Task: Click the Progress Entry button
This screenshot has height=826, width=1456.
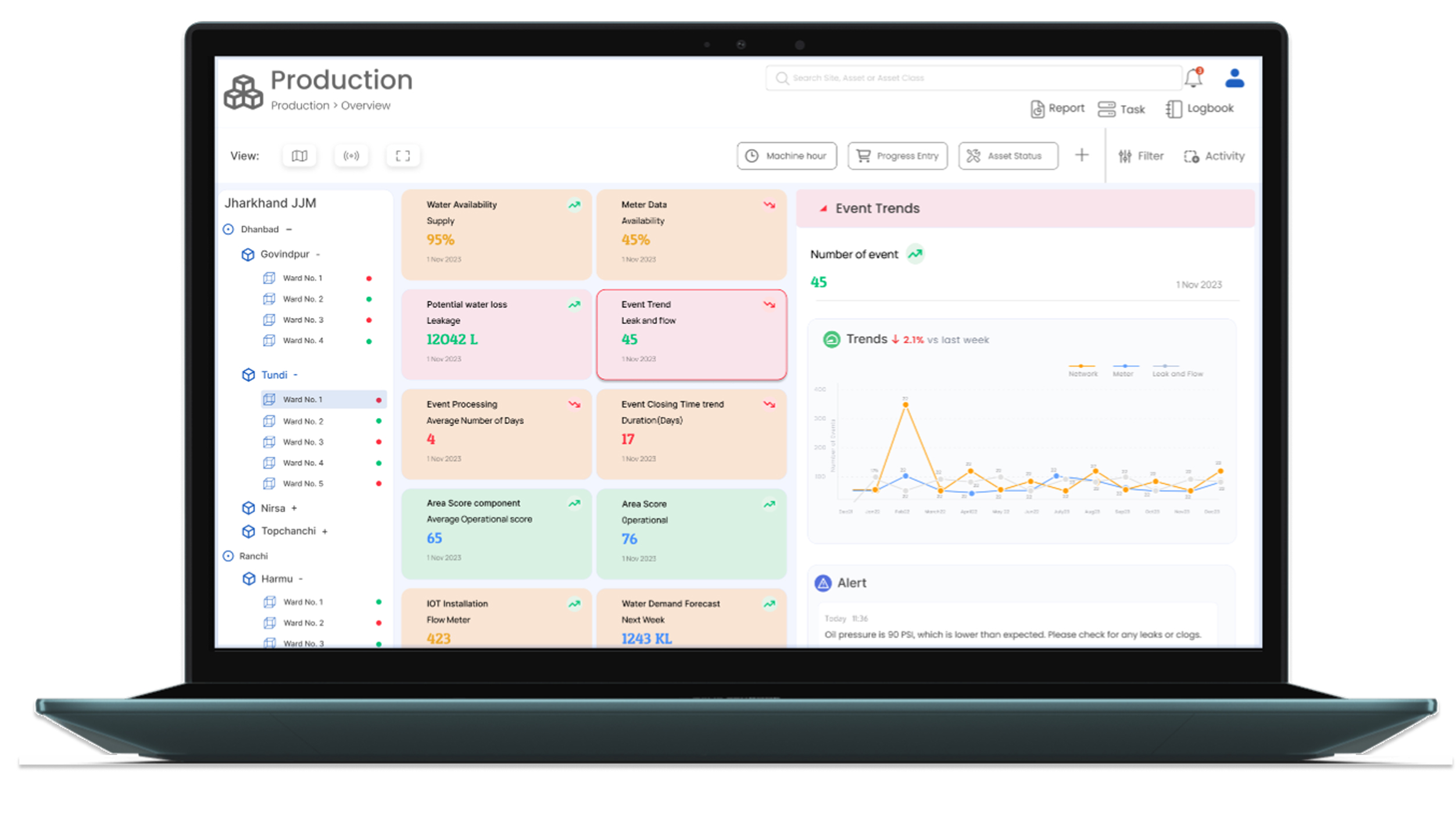Action: 897,156
